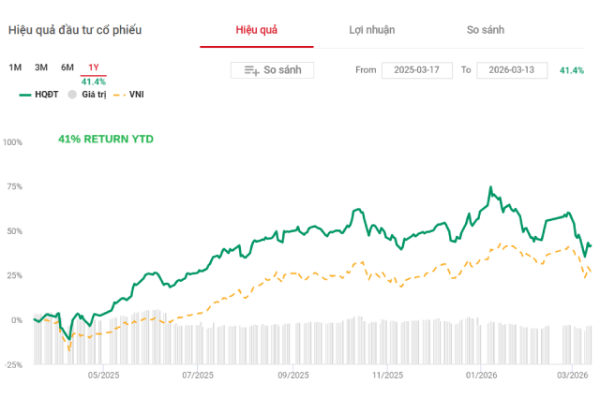Image resolution: width=600 pixels, height=400 pixels.
Task: Switch to the Hiệu quả tab
Action: (256, 30)
